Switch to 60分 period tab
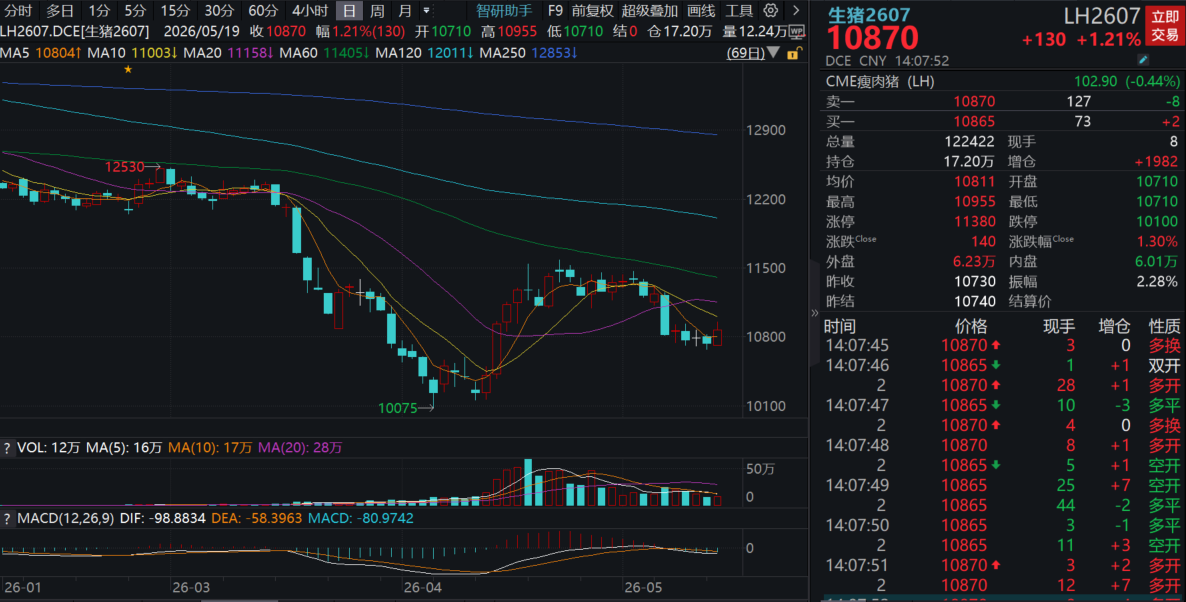 point(263,11)
